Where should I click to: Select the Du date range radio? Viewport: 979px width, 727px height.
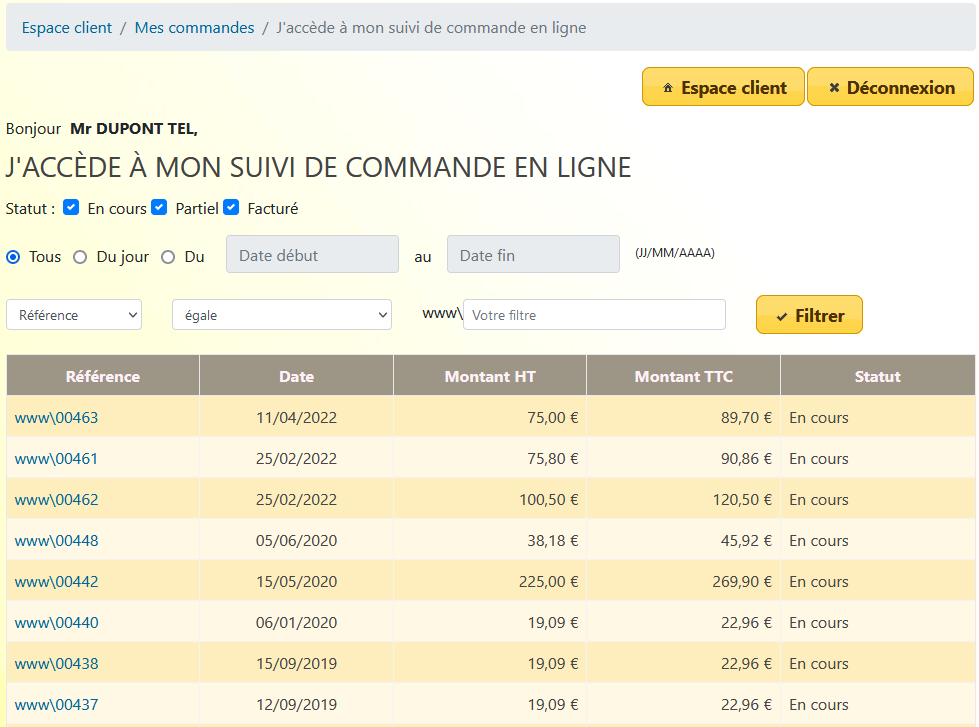(x=168, y=257)
